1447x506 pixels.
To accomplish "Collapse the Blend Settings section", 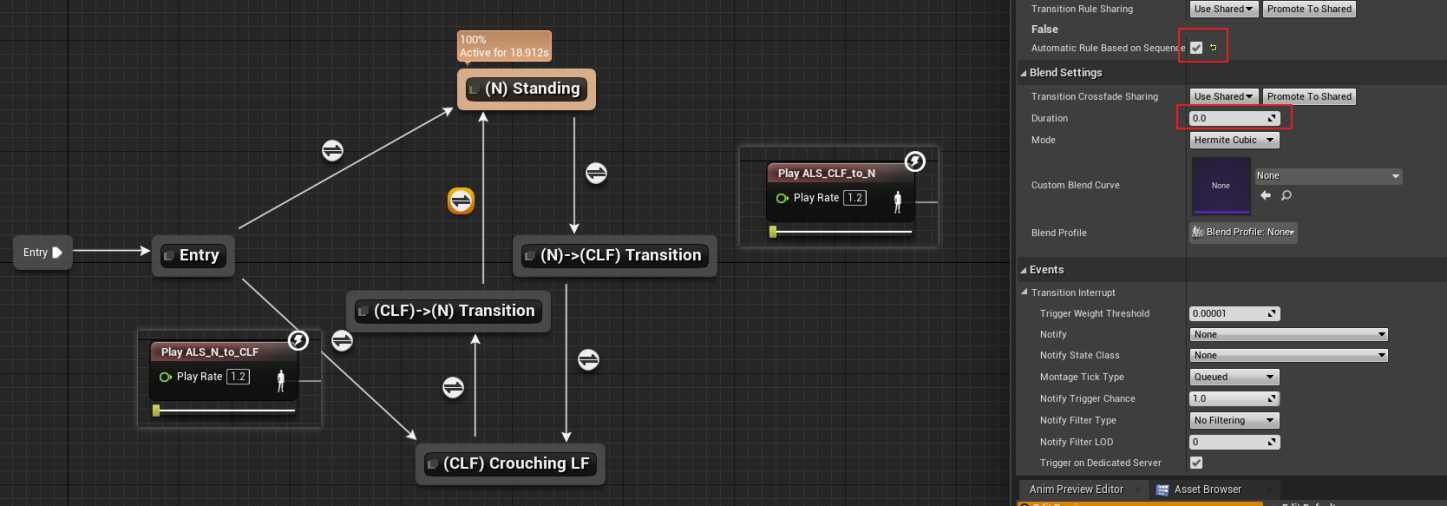I will coord(1023,73).
